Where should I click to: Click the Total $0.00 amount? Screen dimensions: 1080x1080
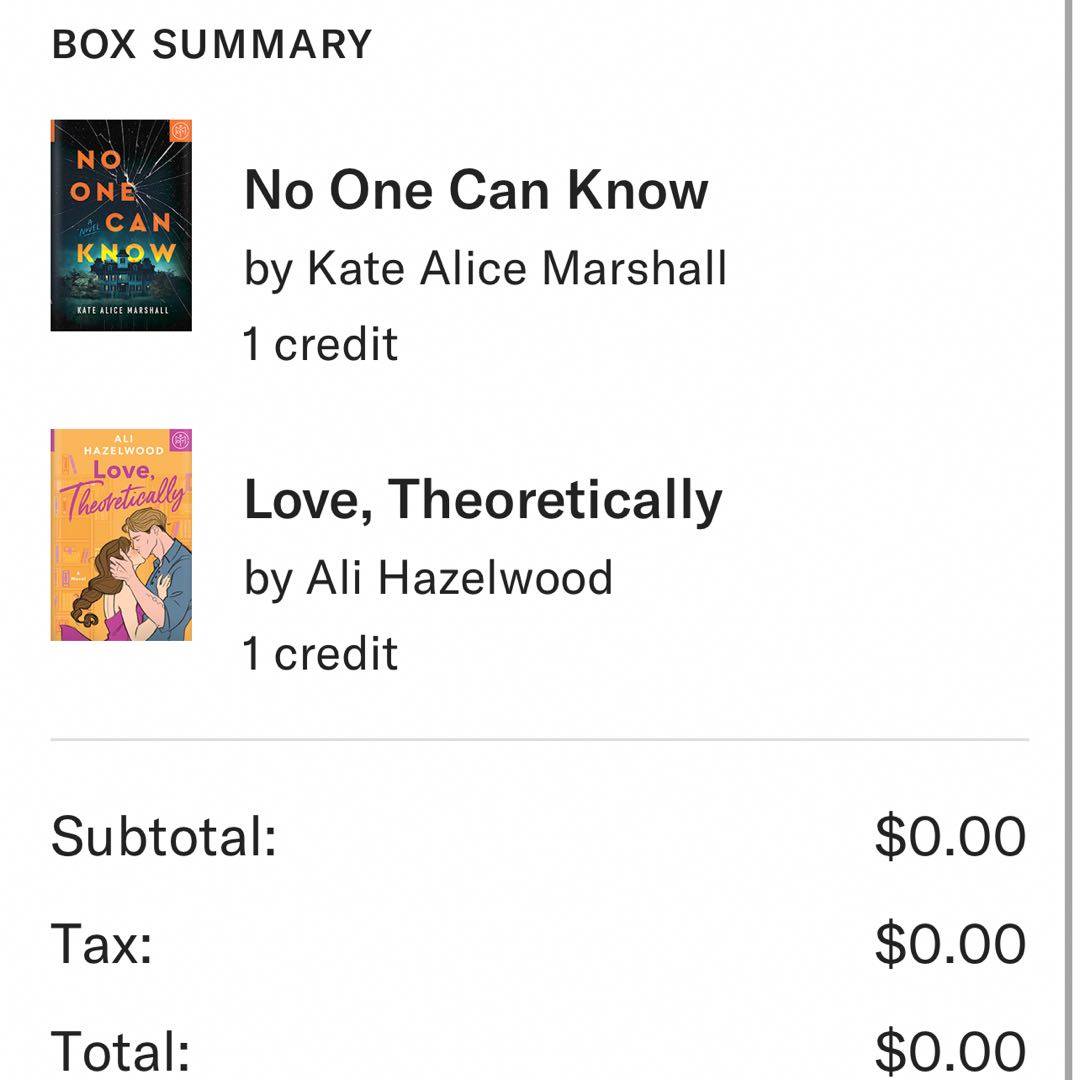tap(950, 1050)
